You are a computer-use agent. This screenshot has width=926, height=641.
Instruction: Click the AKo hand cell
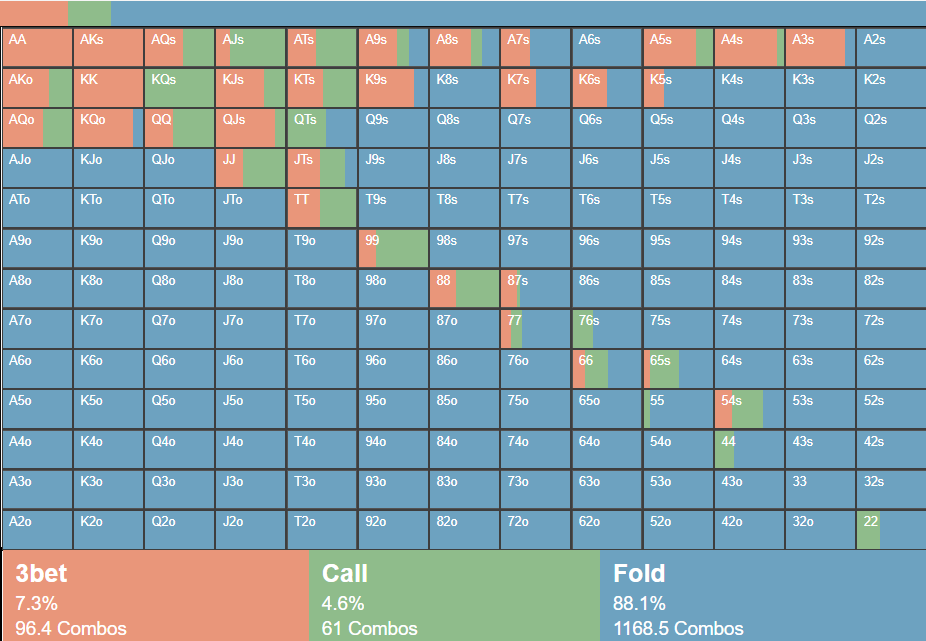click(37, 88)
